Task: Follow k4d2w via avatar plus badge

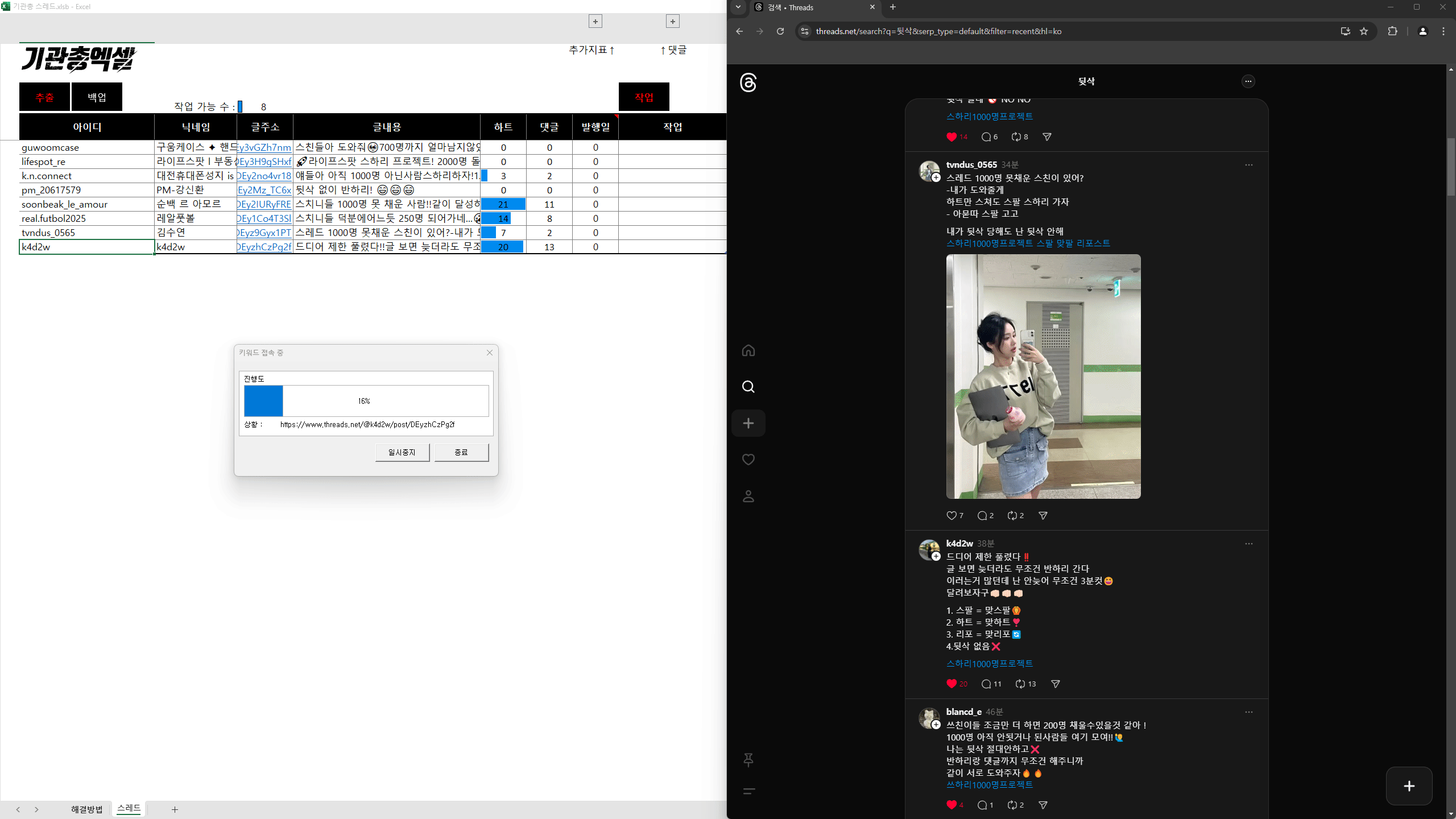Action: tap(936, 556)
